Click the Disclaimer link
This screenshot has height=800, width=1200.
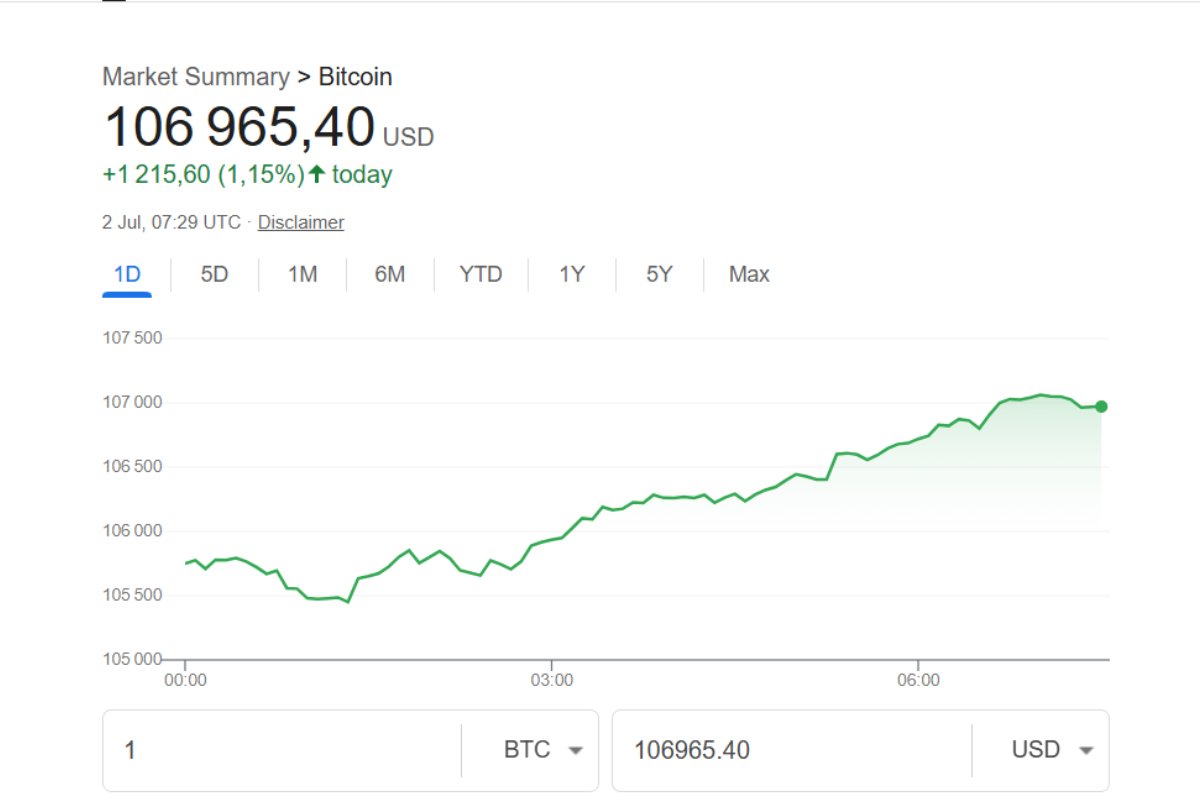[301, 222]
